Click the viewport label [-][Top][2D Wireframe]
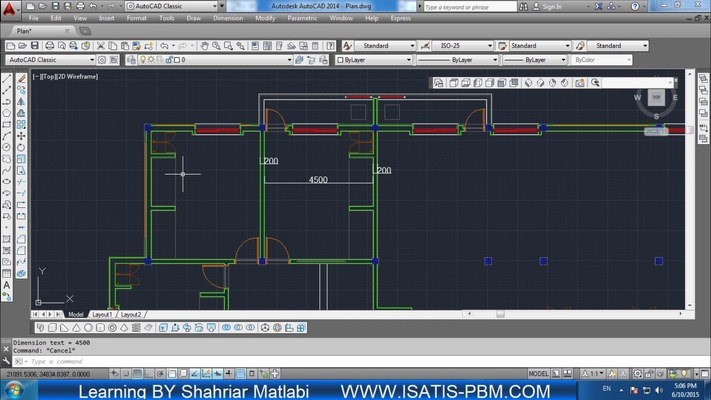The width and height of the screenshot is (711, 400). pyautogui.click(x=65, y=77)
